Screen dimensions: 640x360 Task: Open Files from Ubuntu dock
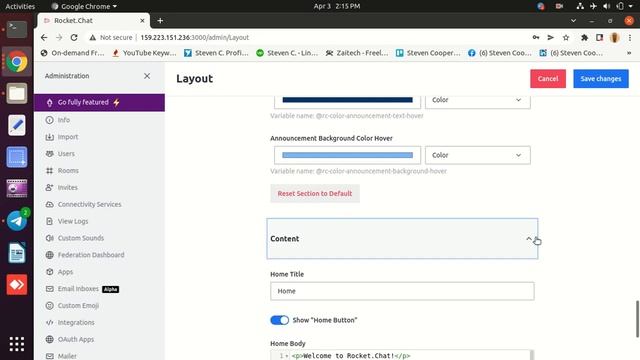click(x=17, y=93)
